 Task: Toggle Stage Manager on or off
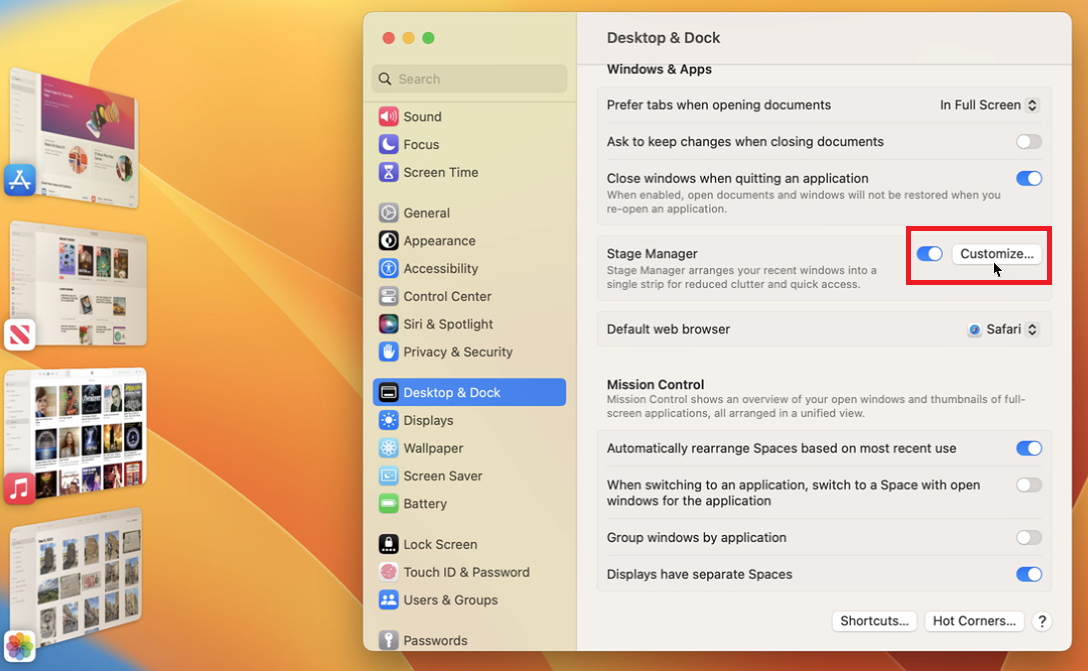point(928,254)
